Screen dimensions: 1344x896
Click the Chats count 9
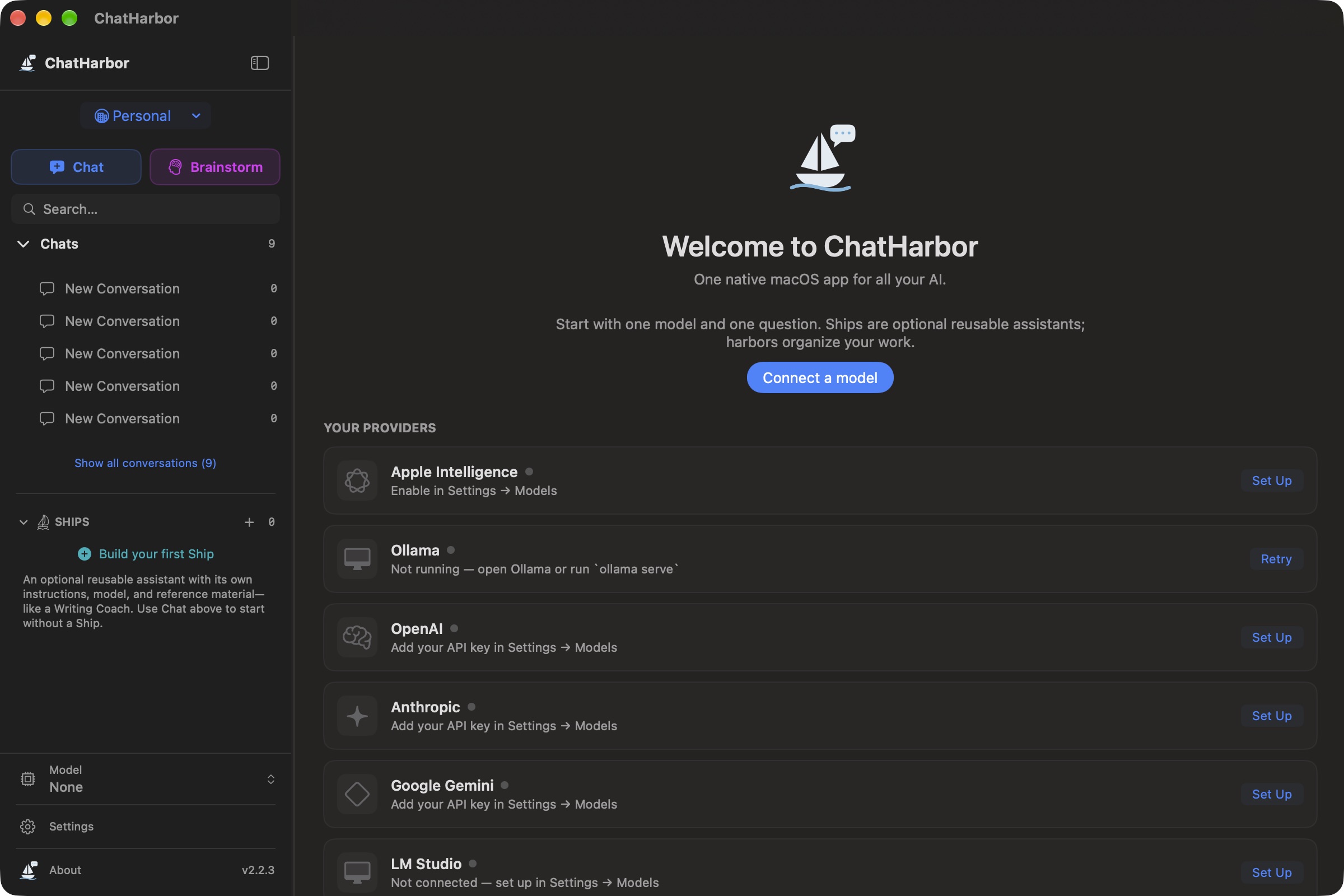[272, 244]
